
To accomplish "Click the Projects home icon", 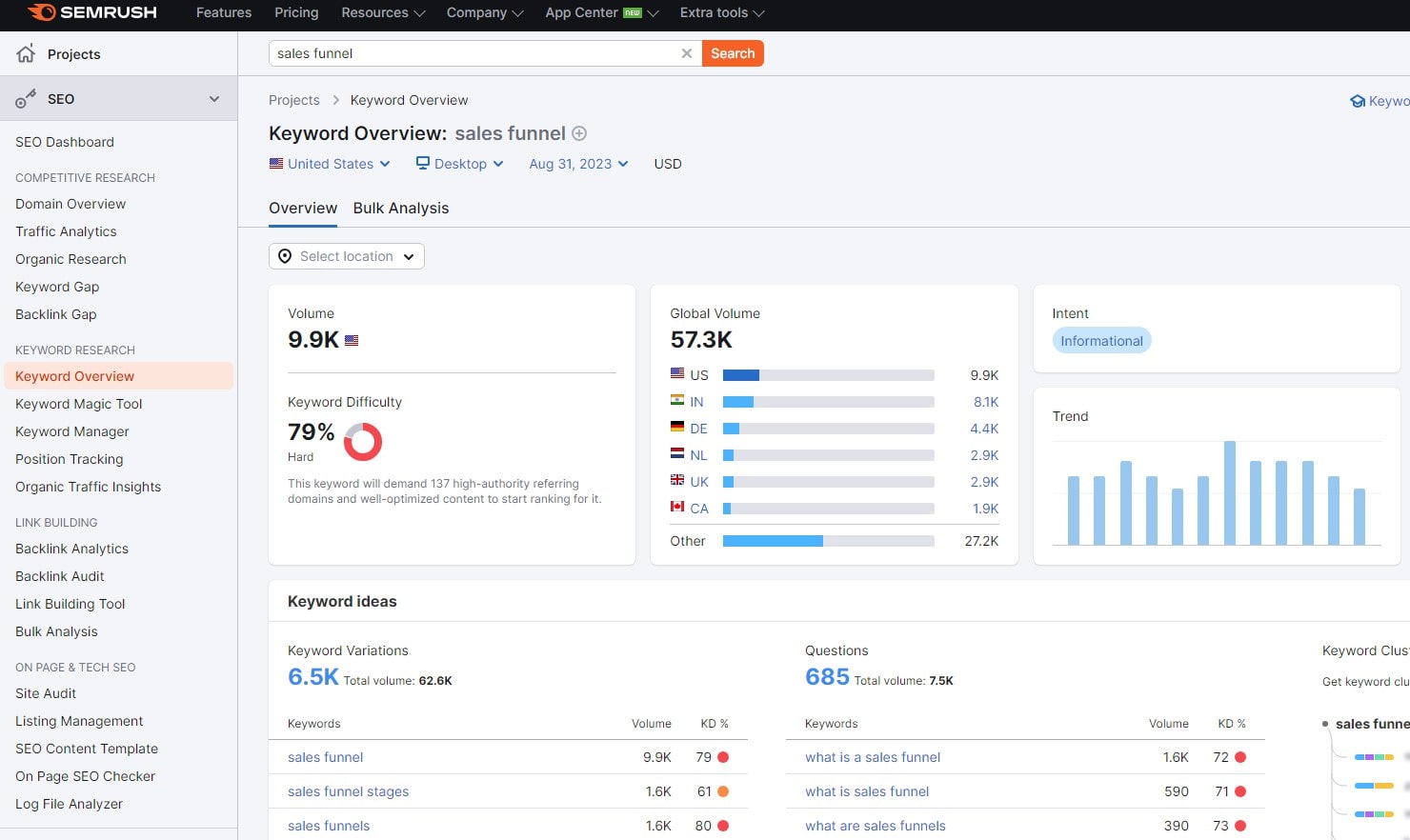I will click(x=27, y=53).
